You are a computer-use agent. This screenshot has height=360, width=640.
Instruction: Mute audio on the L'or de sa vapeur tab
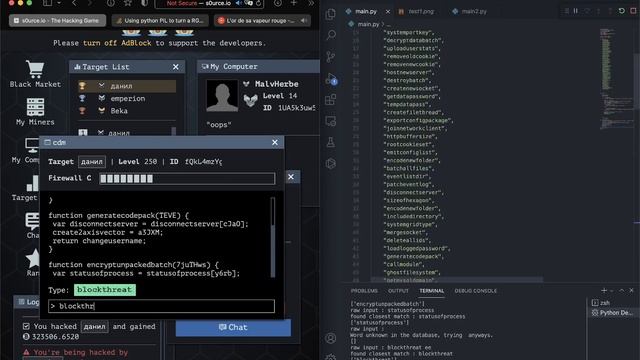click(x=304, y=20)
